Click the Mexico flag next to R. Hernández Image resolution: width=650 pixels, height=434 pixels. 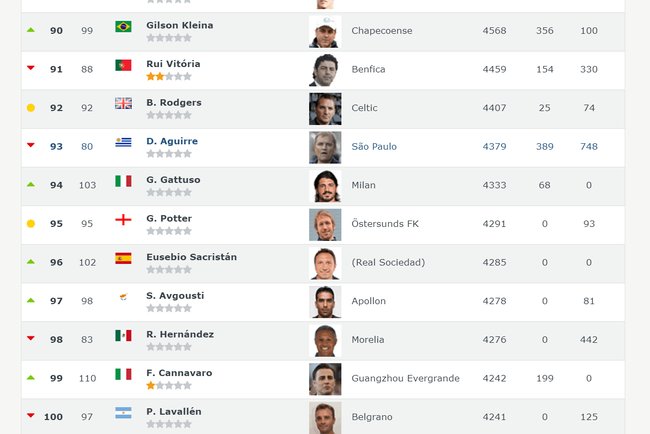point(123,335)
